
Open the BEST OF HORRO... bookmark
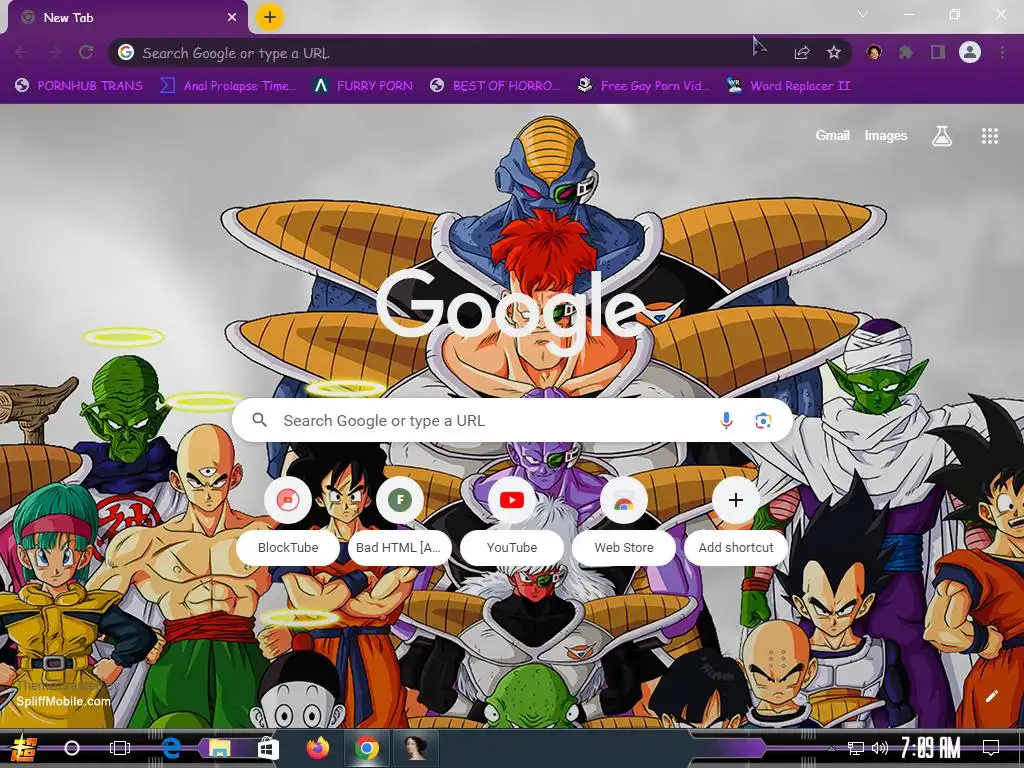tap(495, 86)
